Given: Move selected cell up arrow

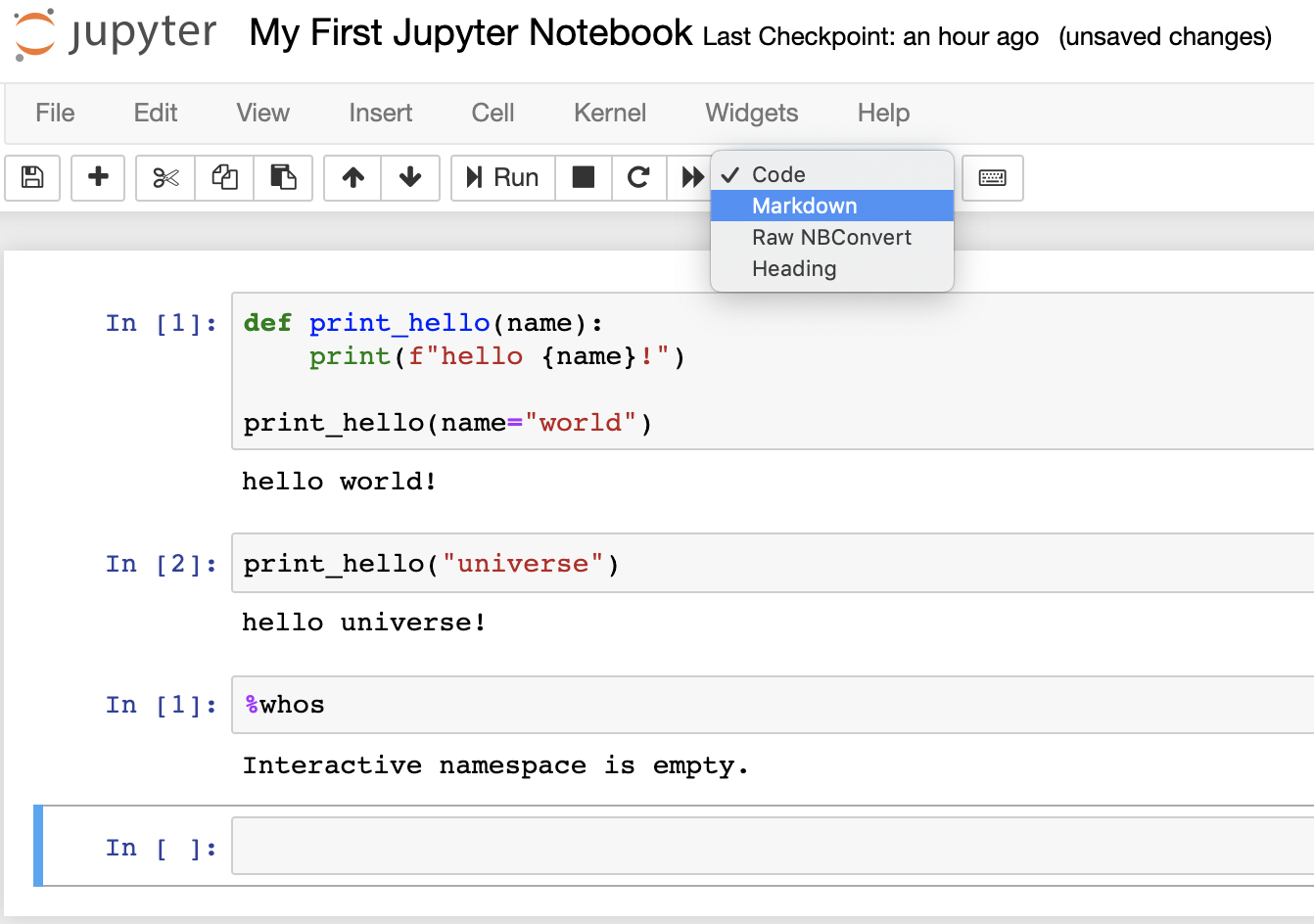Looking at the screenshot, I should click(352, 177).
